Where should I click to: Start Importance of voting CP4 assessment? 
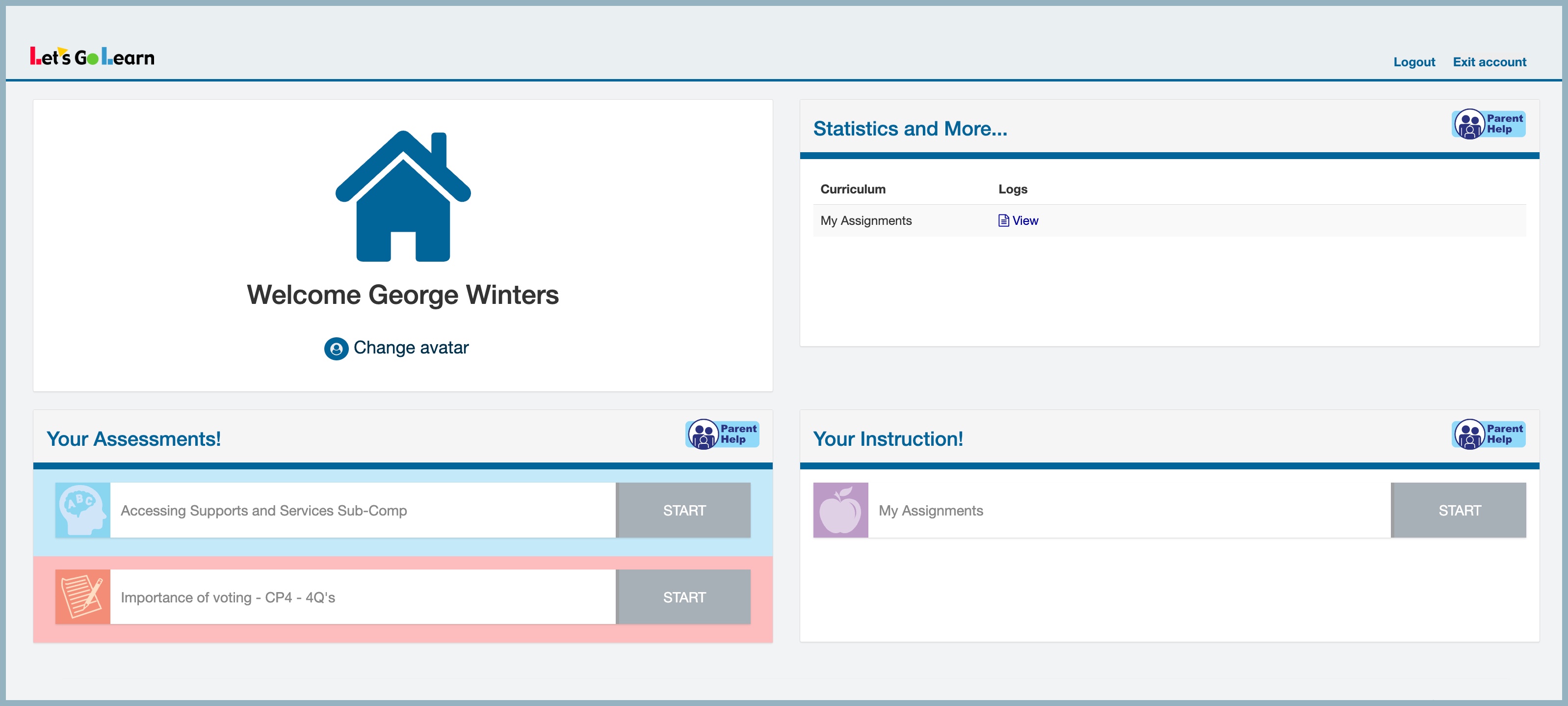tap(683, 597)
